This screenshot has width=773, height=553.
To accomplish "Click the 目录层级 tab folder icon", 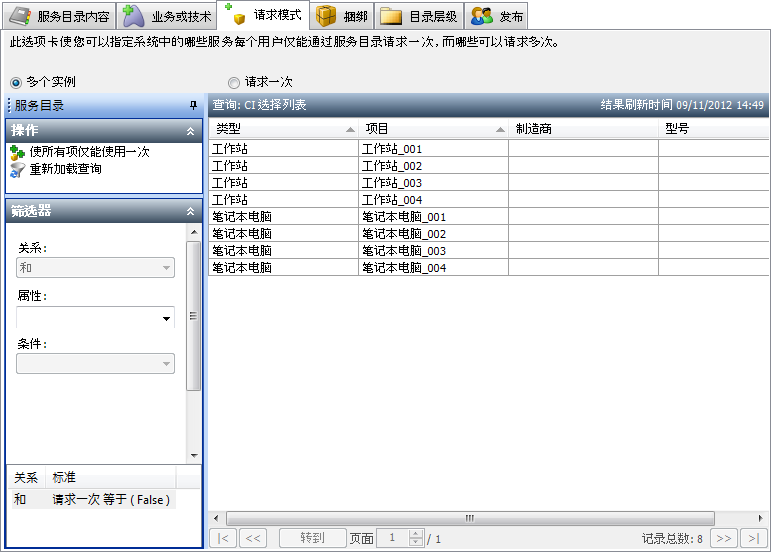I will (391, 16).
